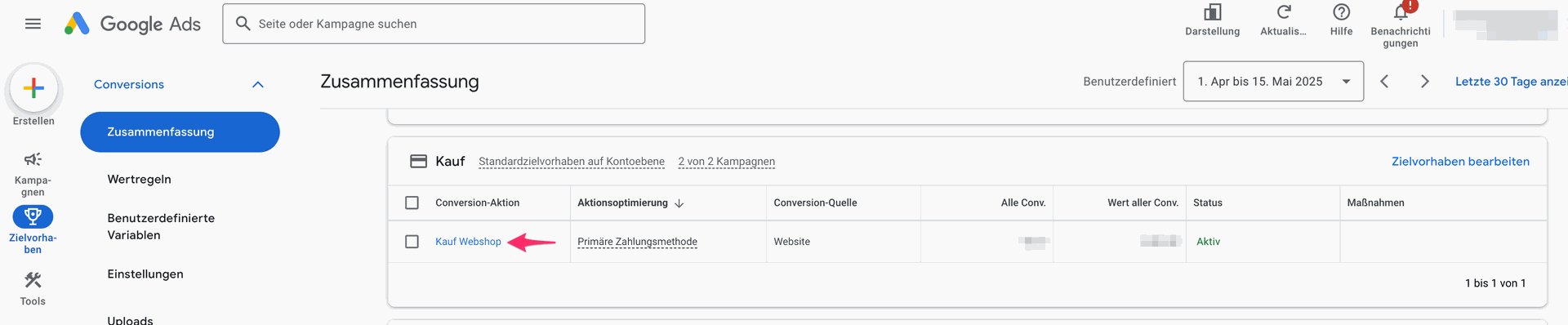The image size is (1568, 325).
Task: Collapse the Conversions section chevron
Action: [x=258, y=84]
